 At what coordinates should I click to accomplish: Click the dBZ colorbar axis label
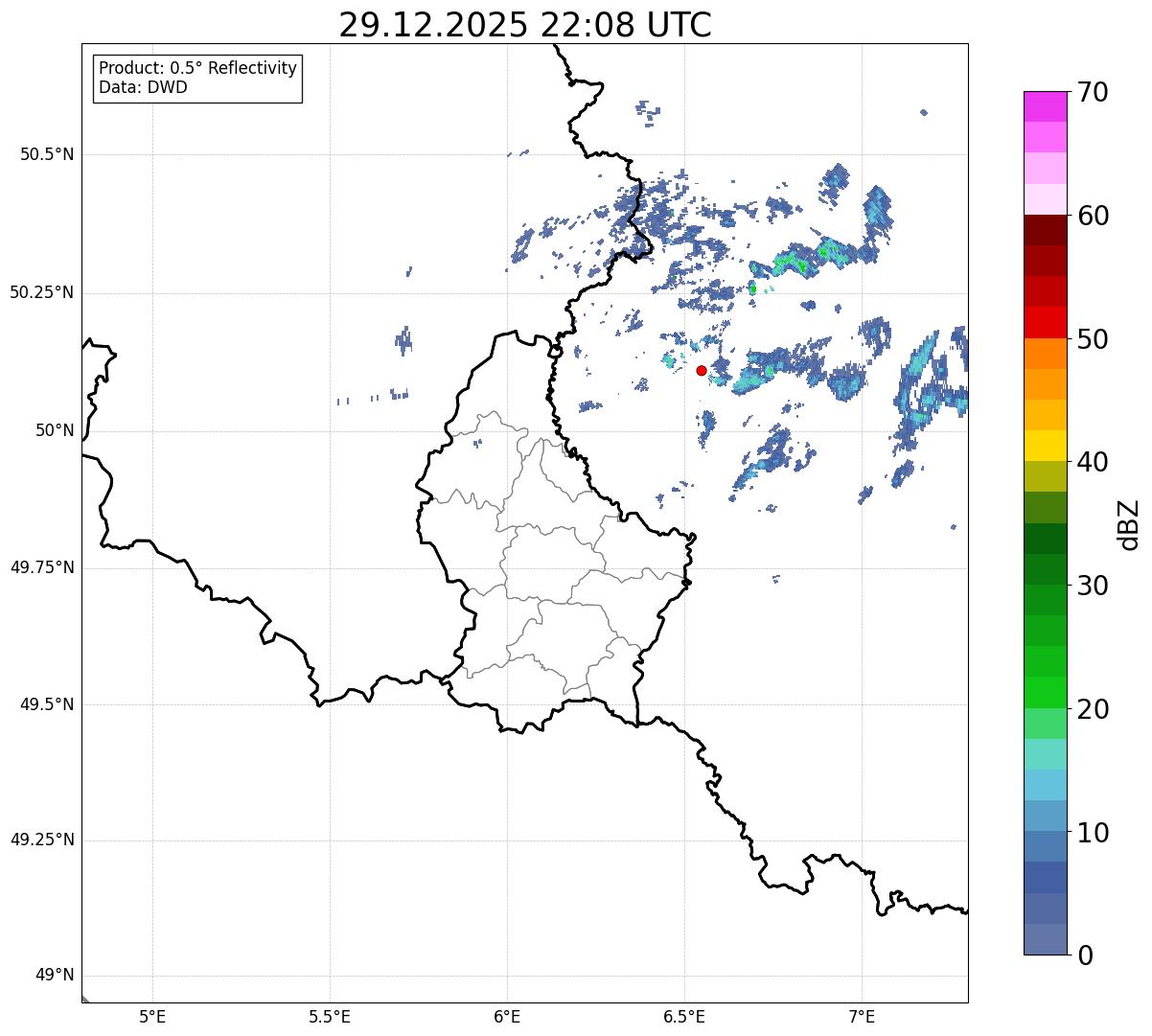tap(1129, 523)
